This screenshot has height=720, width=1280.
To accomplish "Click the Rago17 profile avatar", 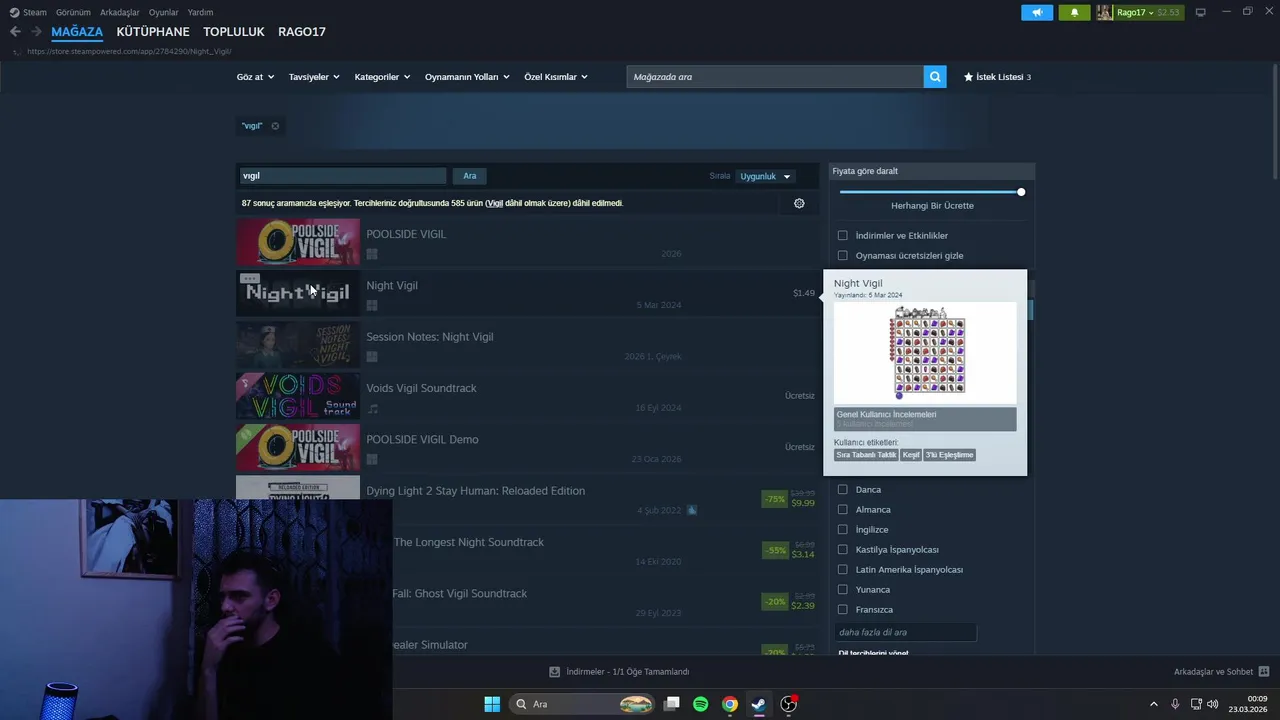I will pyautogui.click(x=1105, y=12).
